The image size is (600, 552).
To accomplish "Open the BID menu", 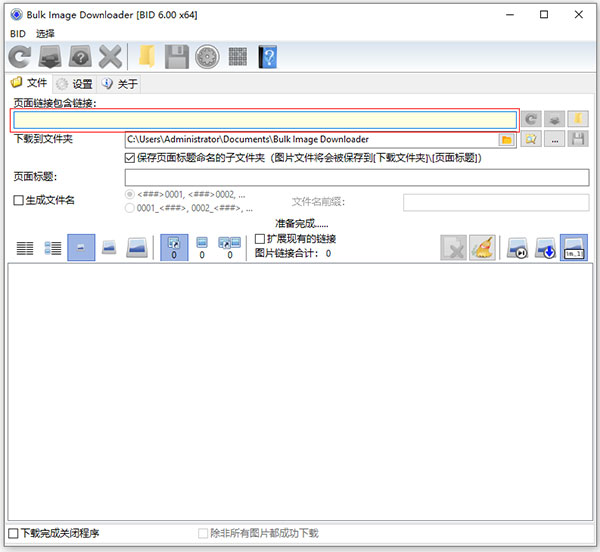I will 18,34.
